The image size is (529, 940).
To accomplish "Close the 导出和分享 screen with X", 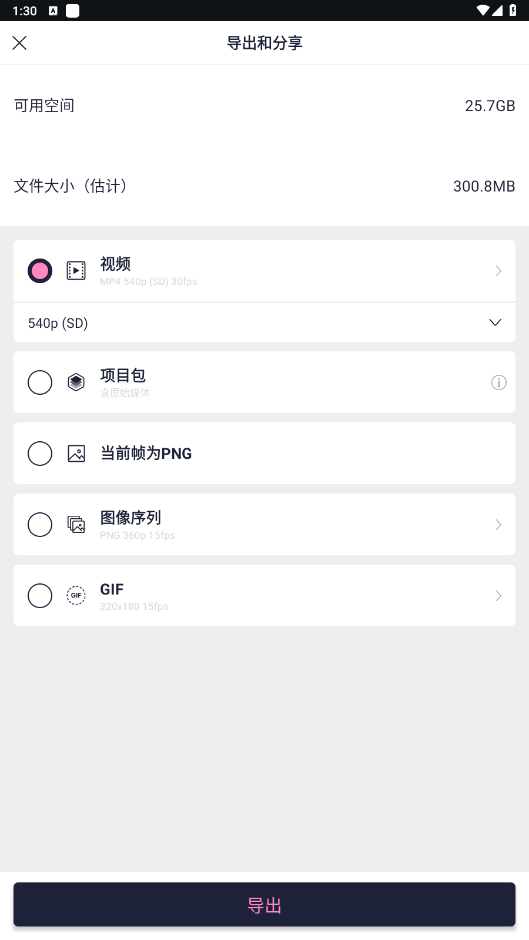I will (20, 43).
